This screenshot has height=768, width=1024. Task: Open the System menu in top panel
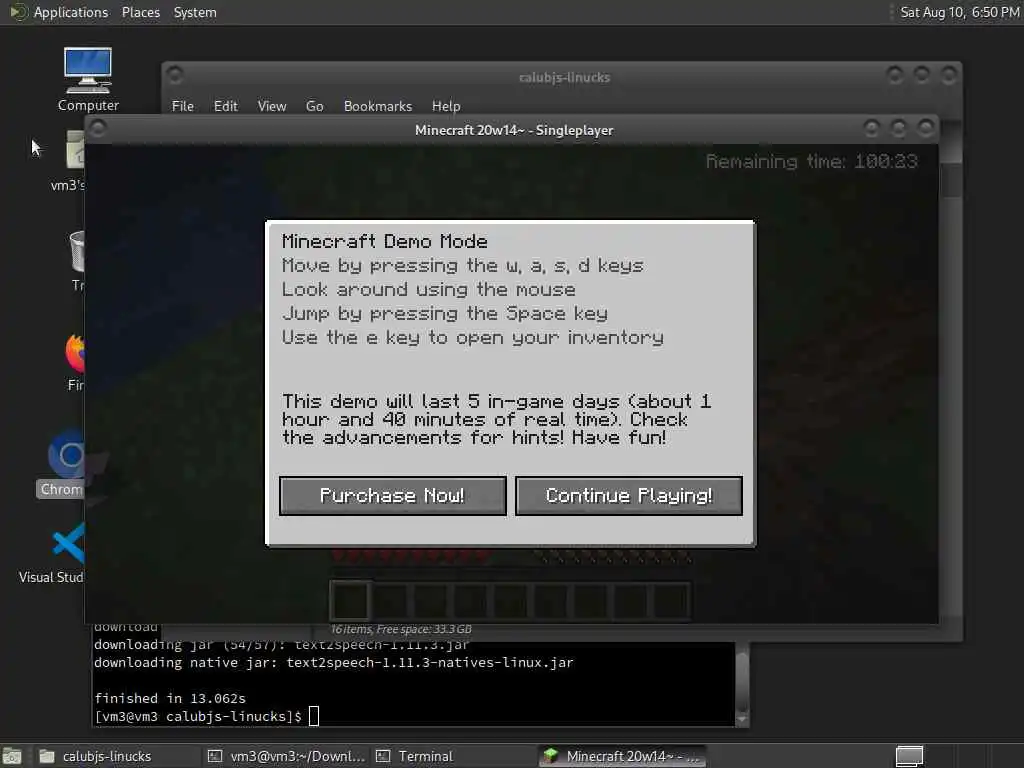tap(195, 12)
